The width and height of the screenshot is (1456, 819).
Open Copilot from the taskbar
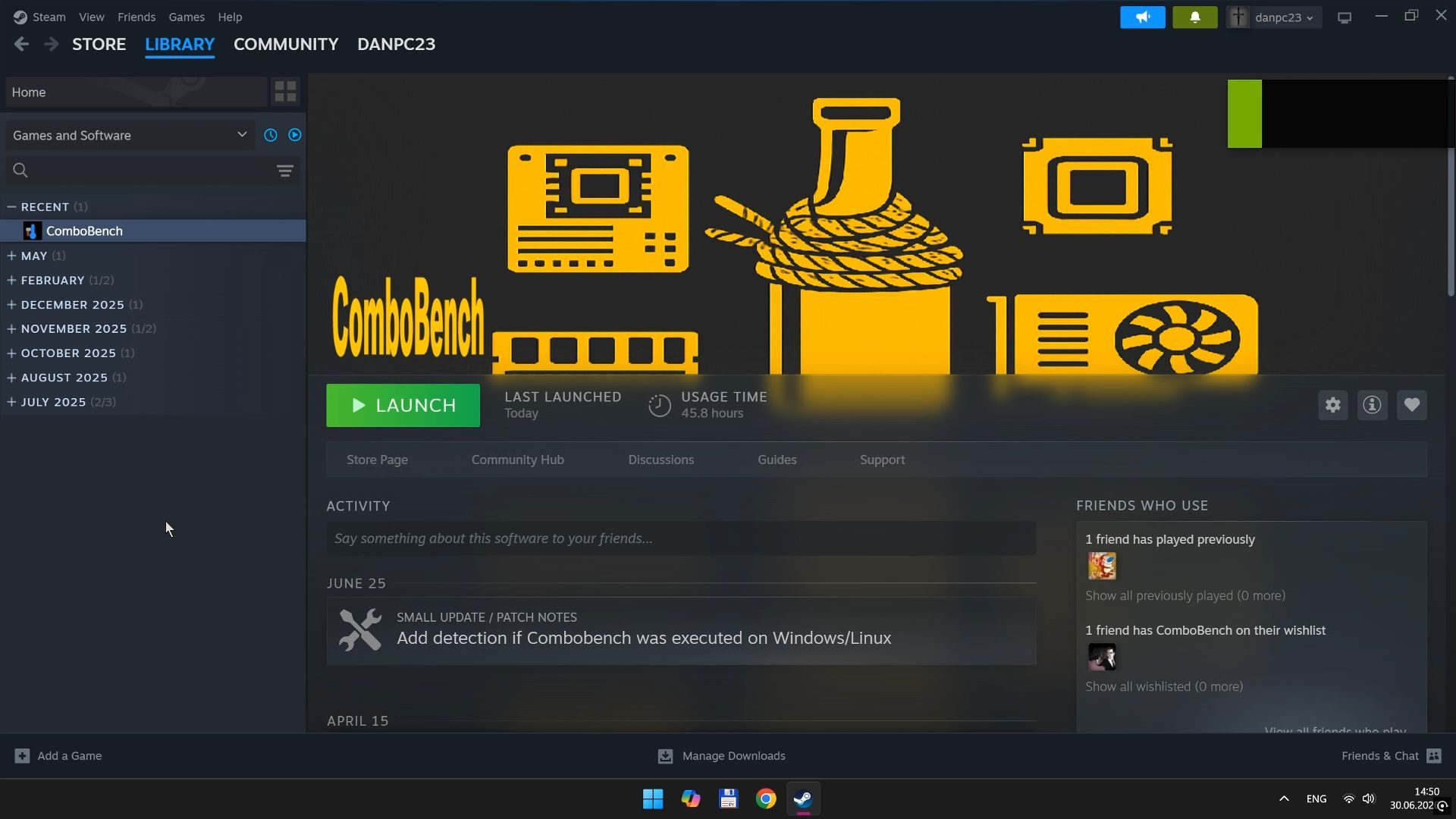(691, 799)
